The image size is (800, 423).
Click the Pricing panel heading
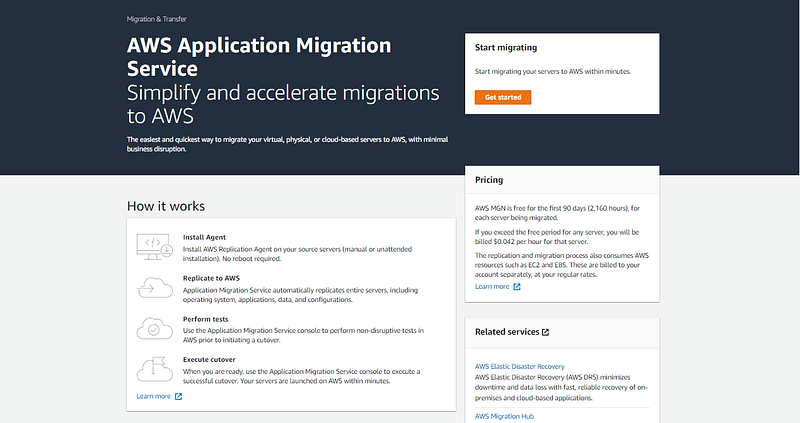point(489,180)
